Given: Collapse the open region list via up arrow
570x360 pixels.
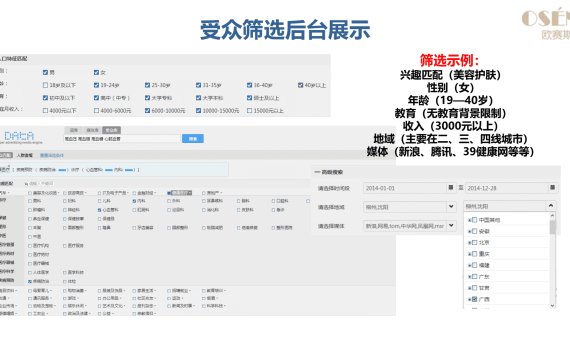Looking at the screenshot, I should click(551, 206).
